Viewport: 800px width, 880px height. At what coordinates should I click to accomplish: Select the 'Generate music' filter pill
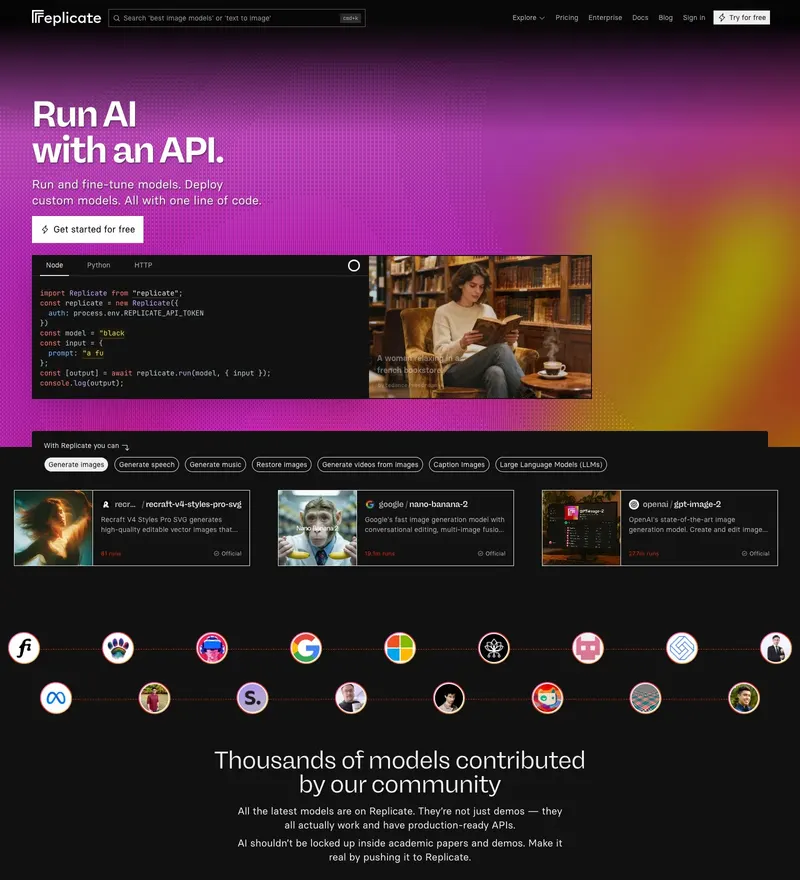[x=216, y=465]
